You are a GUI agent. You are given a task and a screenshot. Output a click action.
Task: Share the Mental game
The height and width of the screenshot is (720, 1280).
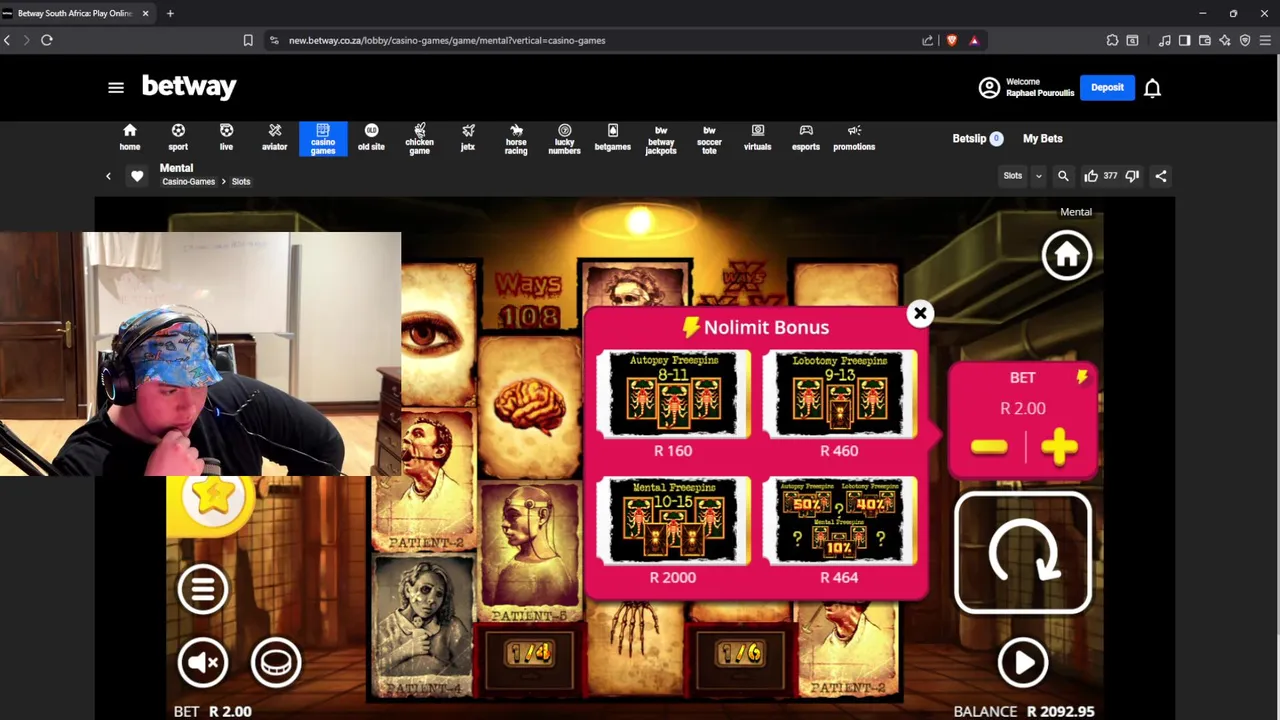tap(1161, 176)
